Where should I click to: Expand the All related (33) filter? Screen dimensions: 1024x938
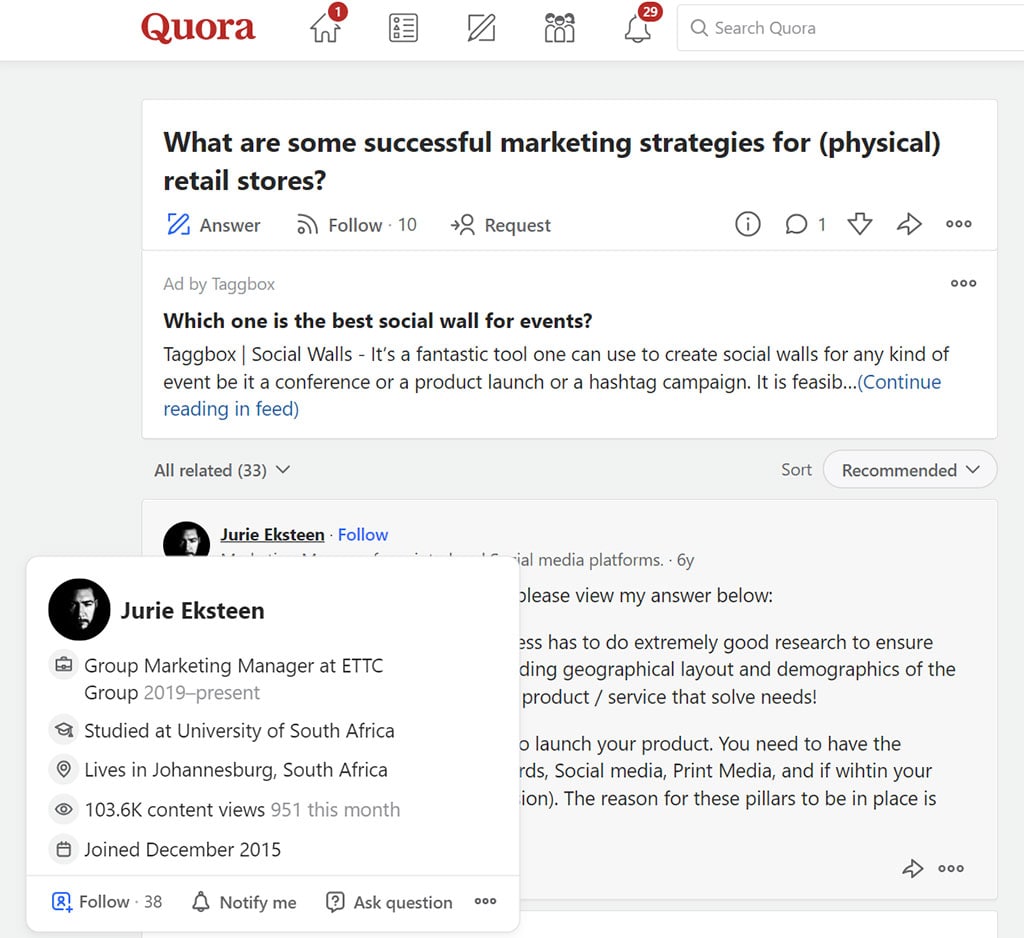point(222,470)
